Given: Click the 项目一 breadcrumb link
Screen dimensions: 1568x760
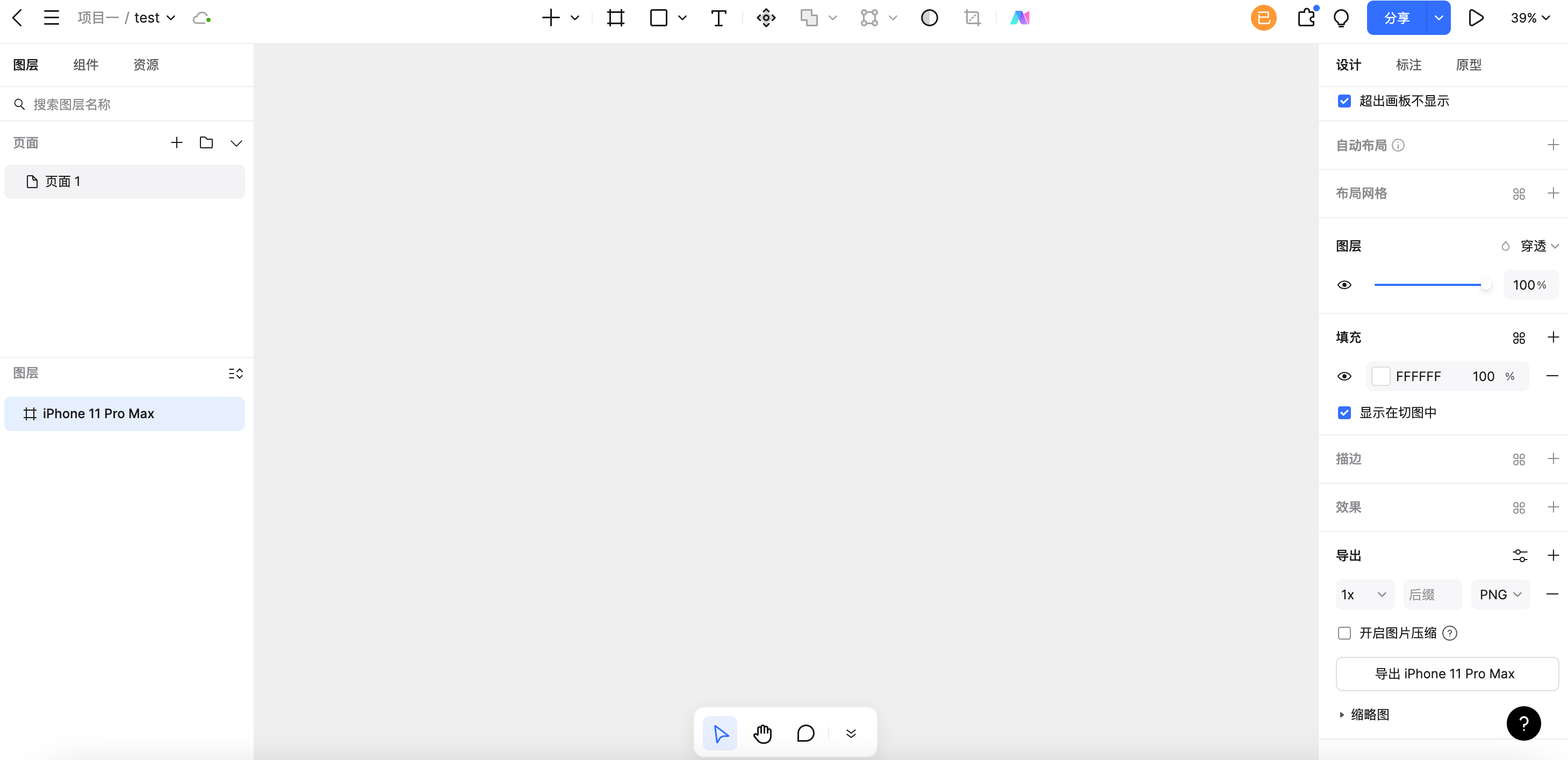Looking at the screenshot, I should (x=98, y=18).
